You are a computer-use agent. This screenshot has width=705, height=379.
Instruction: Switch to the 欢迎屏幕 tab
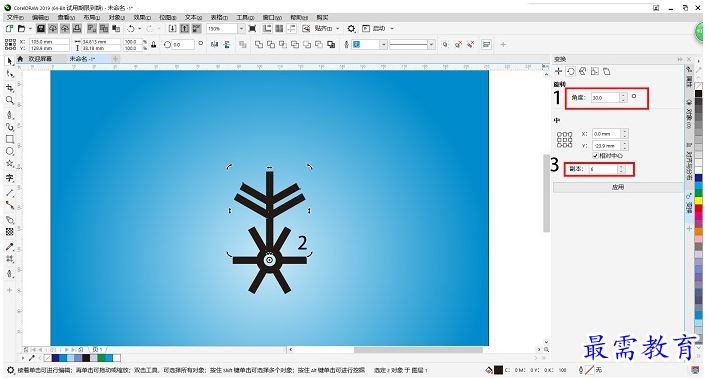40,59
